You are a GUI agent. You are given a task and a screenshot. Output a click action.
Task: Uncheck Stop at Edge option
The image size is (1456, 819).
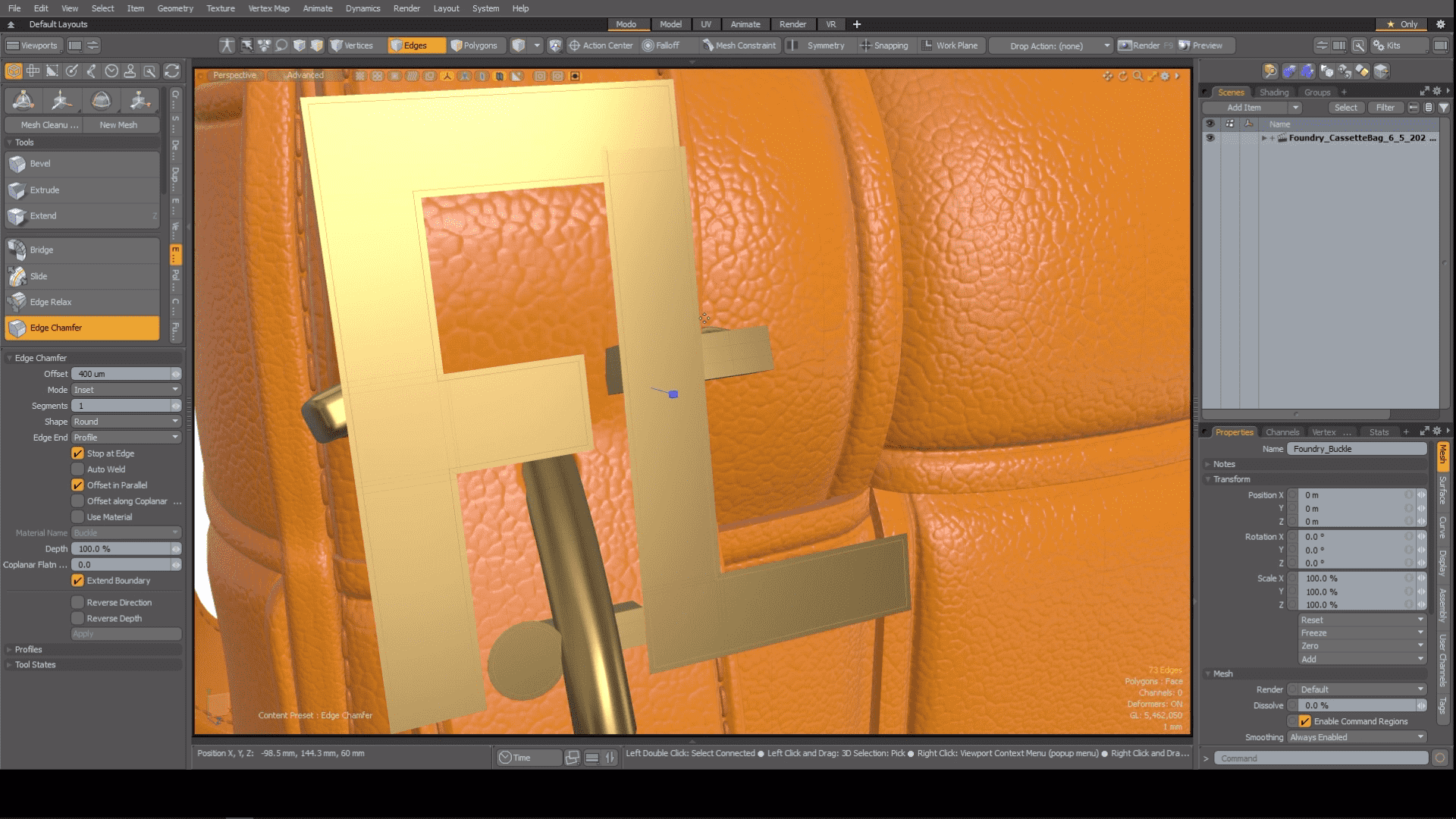coord(77,453)
